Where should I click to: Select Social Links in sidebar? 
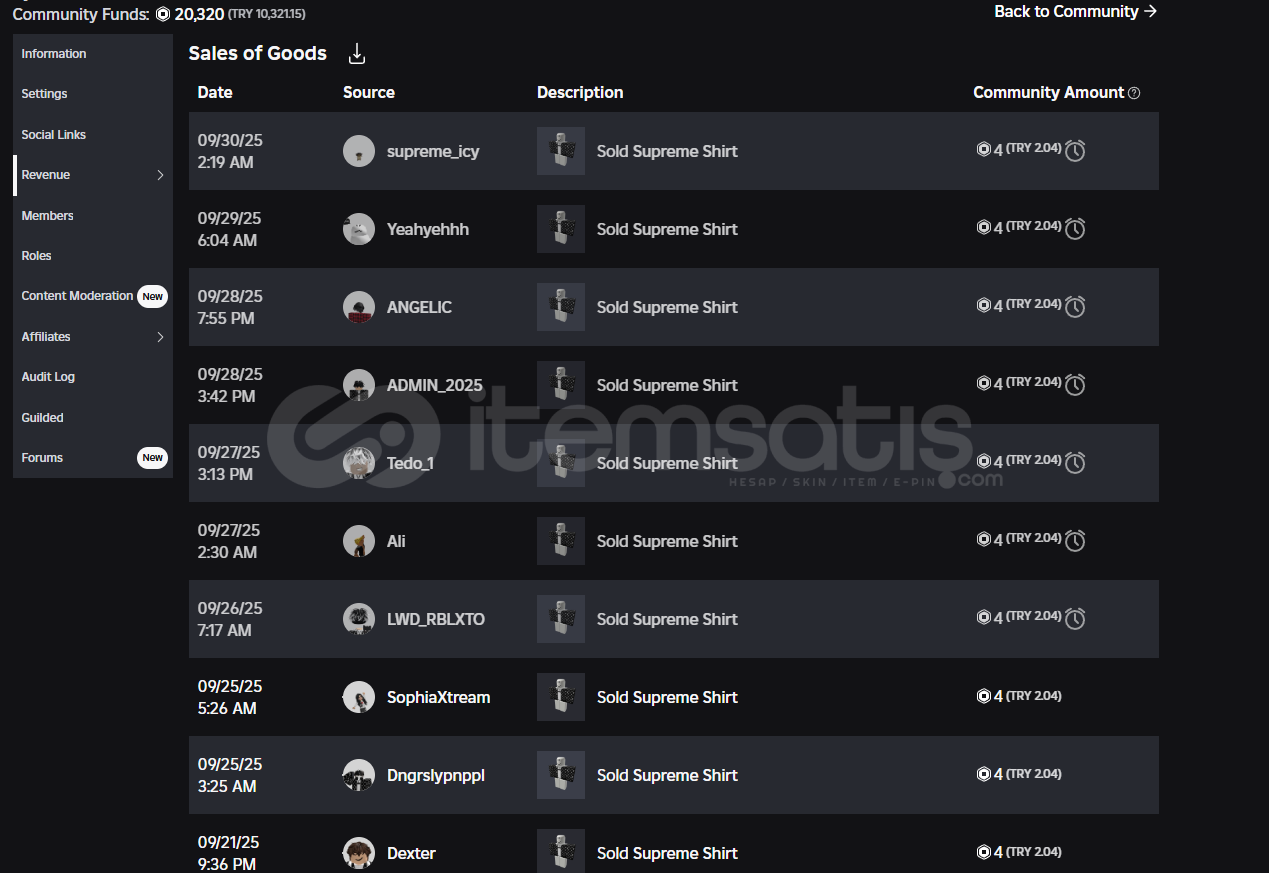(x=54, y=135)
